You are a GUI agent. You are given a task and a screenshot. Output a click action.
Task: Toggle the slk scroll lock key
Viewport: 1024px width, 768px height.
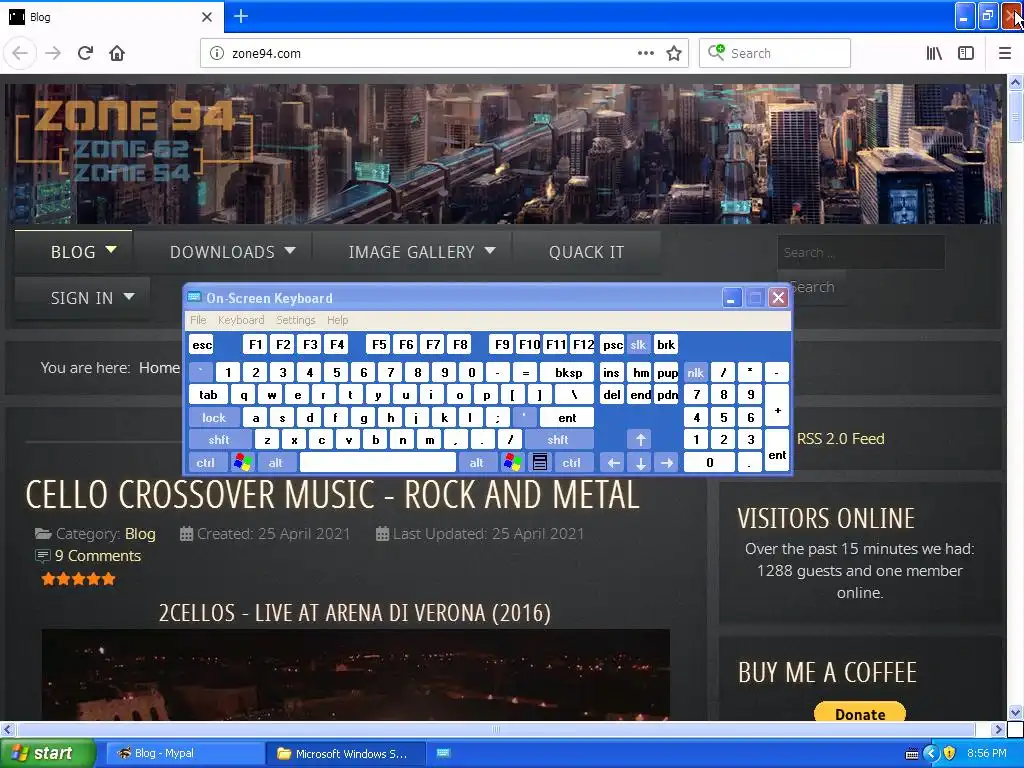tap(638, 344)
